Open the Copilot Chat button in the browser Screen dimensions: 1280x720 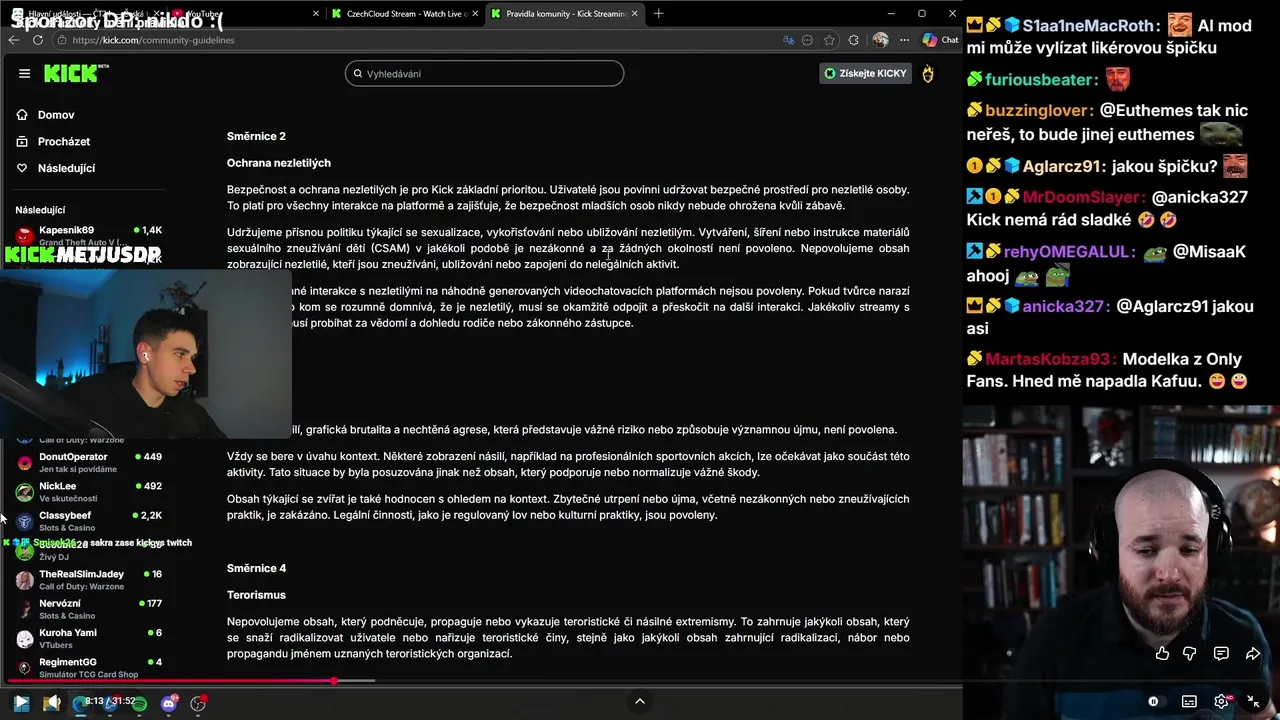click(940, 40)
